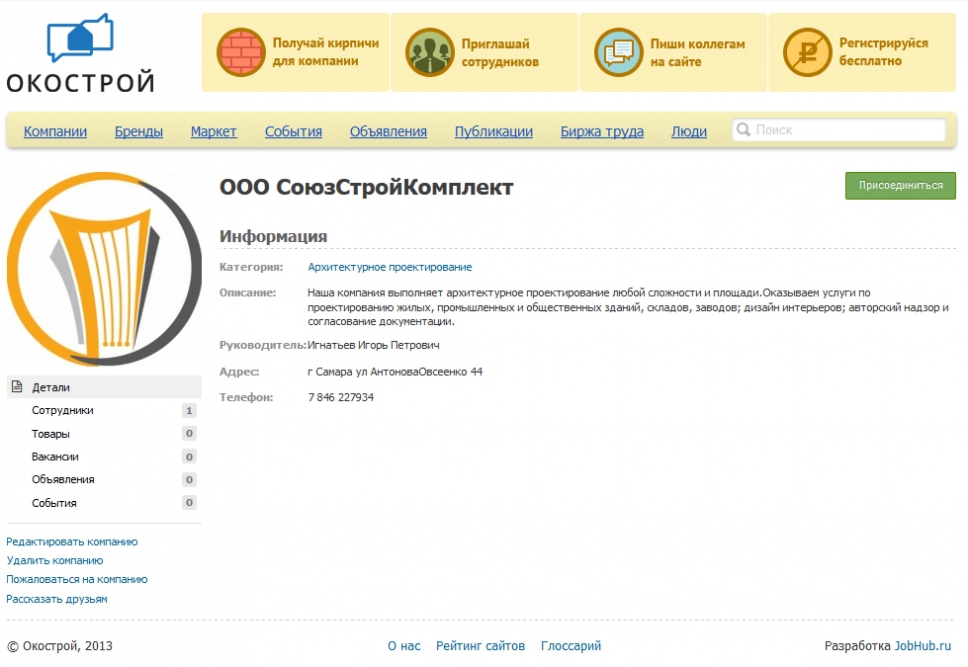The height and width of the screenshot is (667, 968).
Task: Click the brick wall icon
Action: click(241, 52)
